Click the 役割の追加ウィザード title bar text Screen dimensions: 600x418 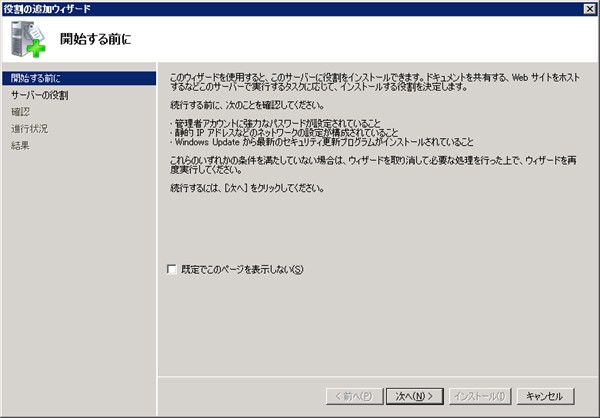tap(47, 8)
